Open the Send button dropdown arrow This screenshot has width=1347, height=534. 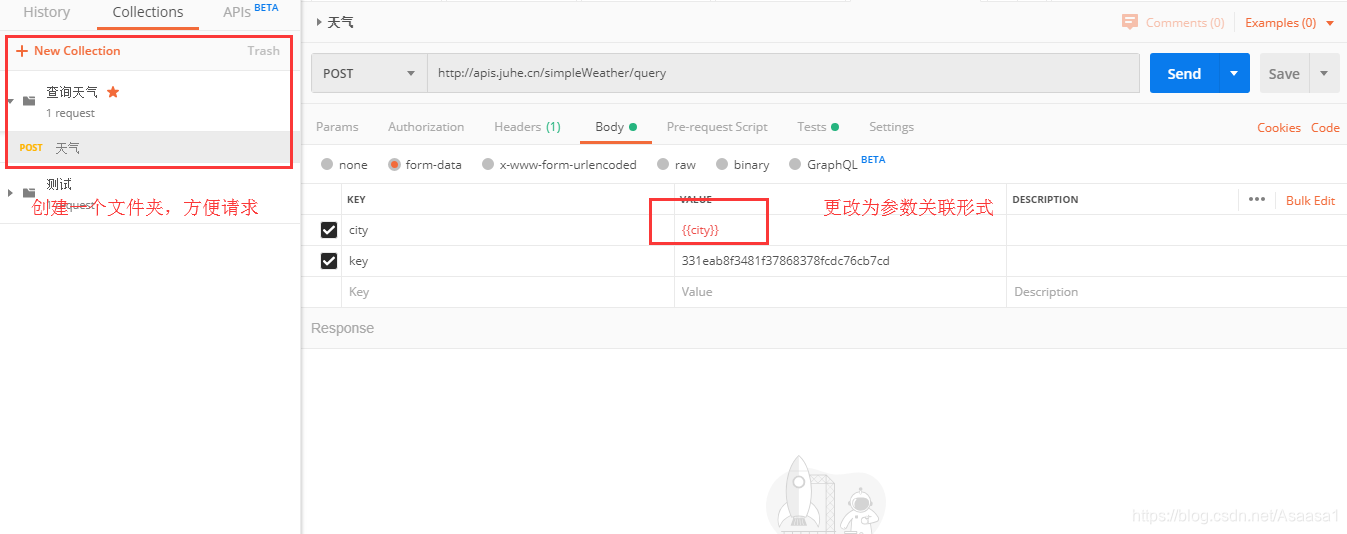(1234, 73)
